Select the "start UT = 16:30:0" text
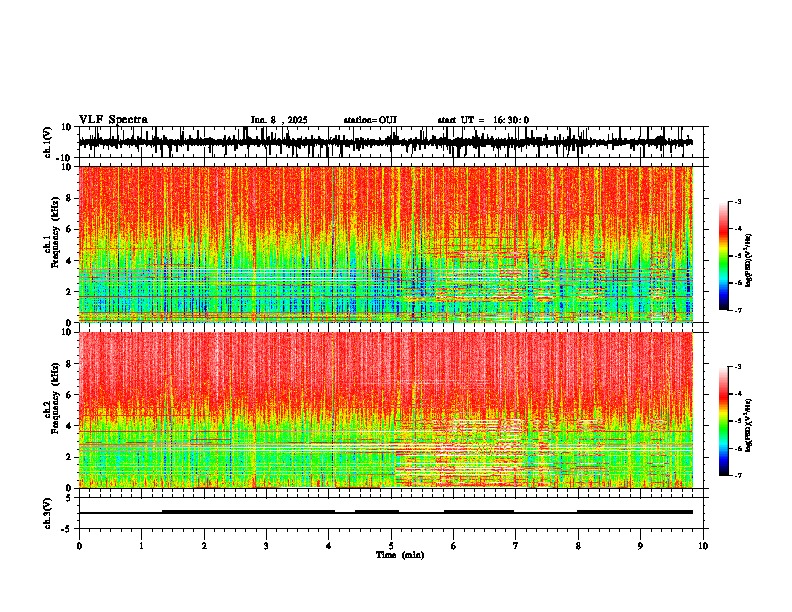 483,120
